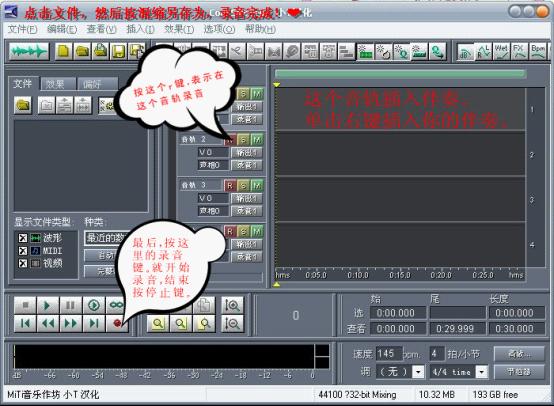Toggle the MIDI file type checkbox

click(23, 251)
